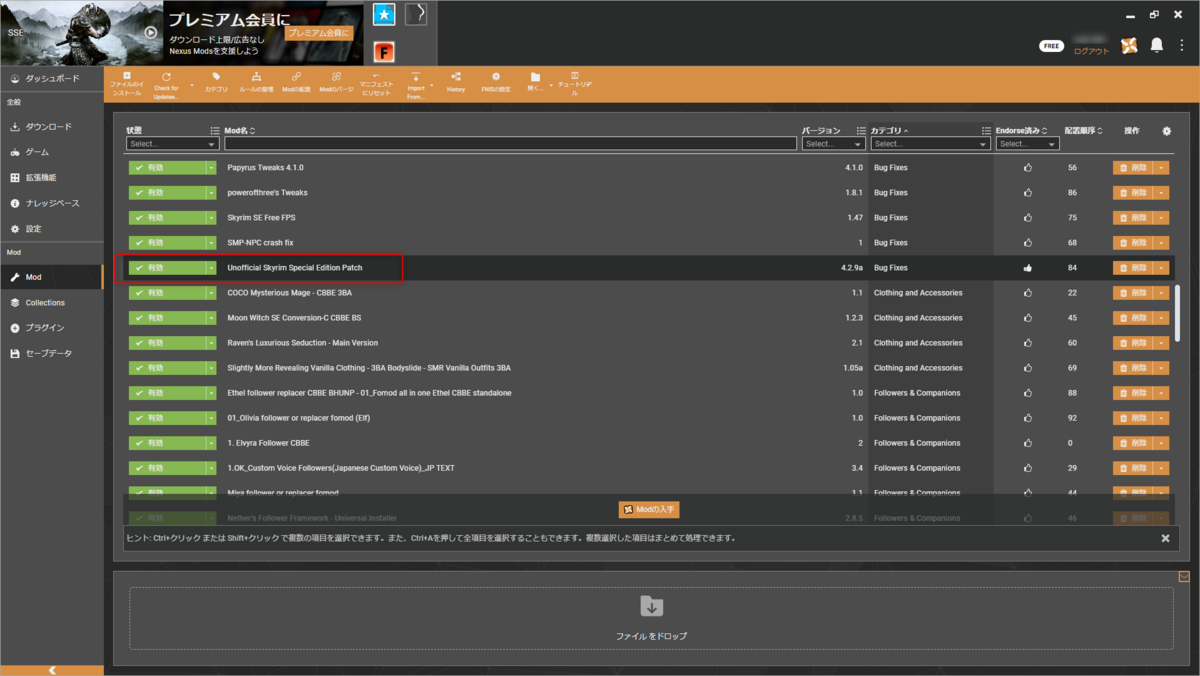The image size is (1200, 676).
Task: Expand status dropdown arrow for Papyrus Tweaks
Action: pyautogui.click(x=211, y=168)
